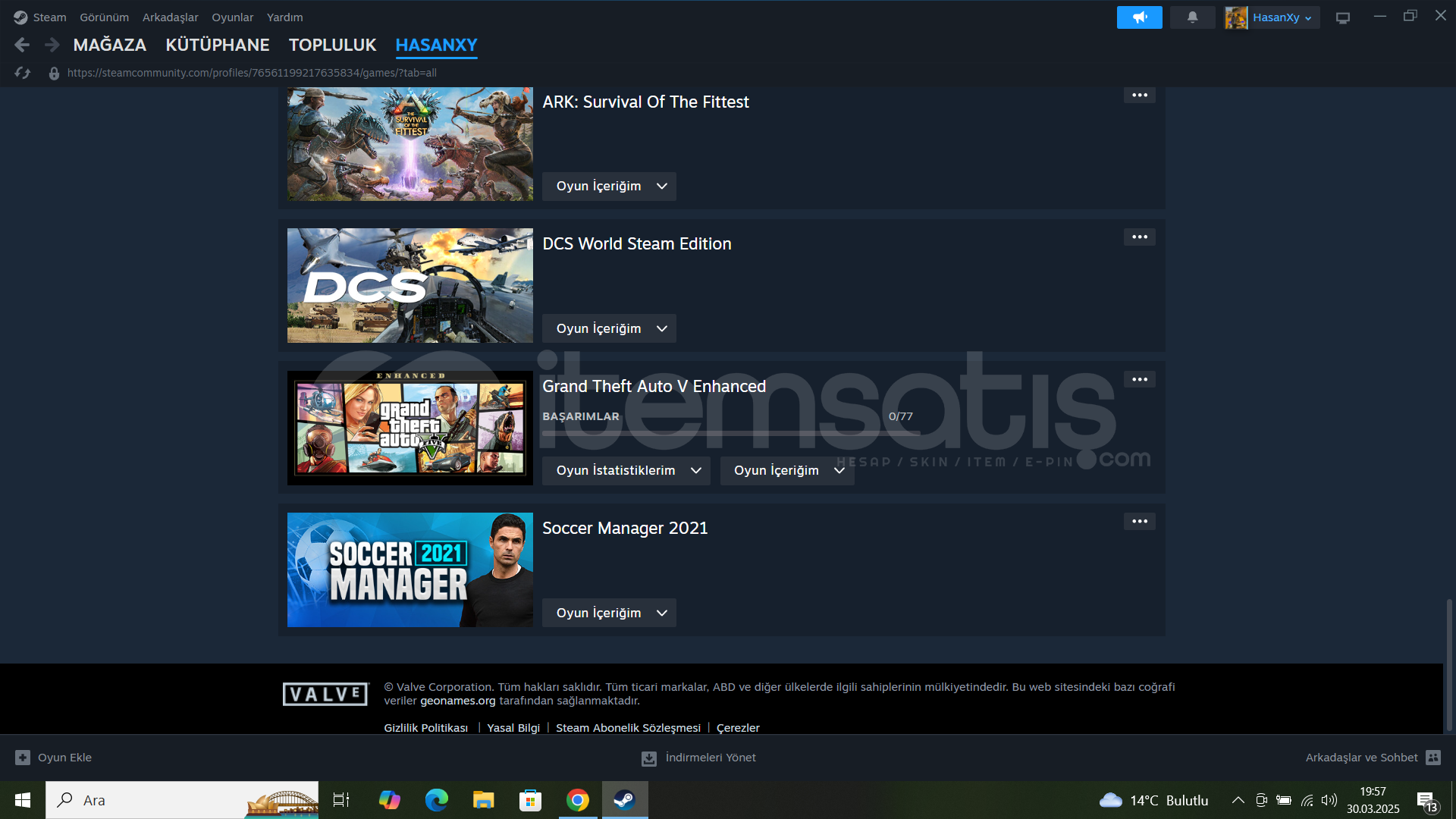Launch Copilot from taskbar
1456x819 pixels.
point(389,800)
